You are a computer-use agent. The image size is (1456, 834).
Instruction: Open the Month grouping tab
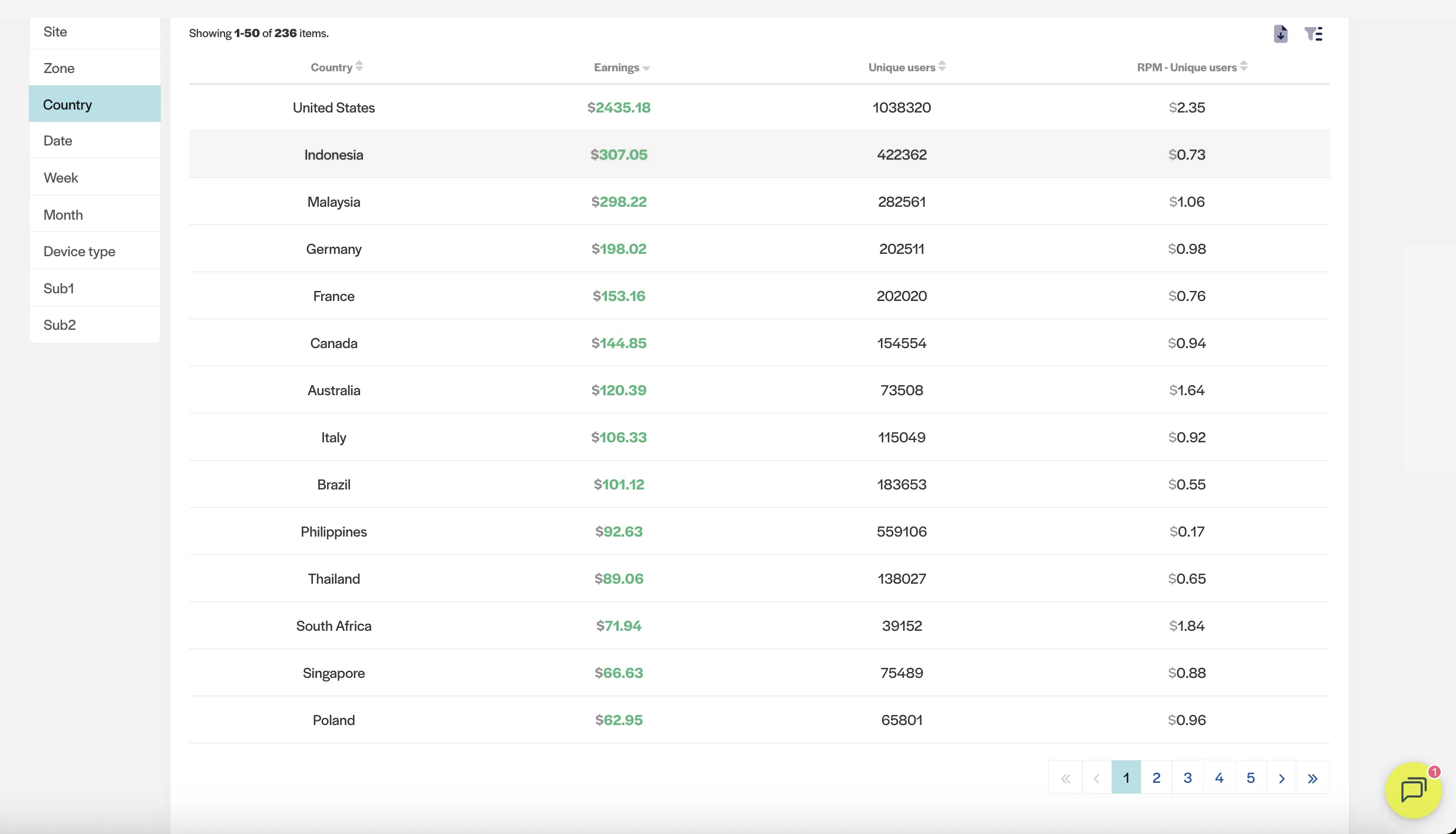pyautogui.click(x=63, y=215)
